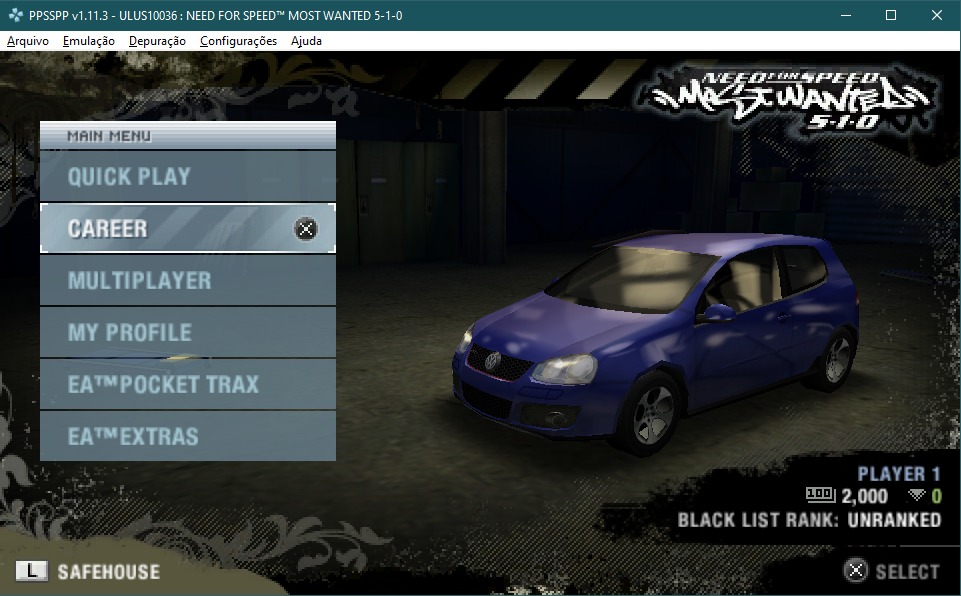
Task: Open EA POCKET TRAX option
Action: pyautogui.click(x=188, y=384)
